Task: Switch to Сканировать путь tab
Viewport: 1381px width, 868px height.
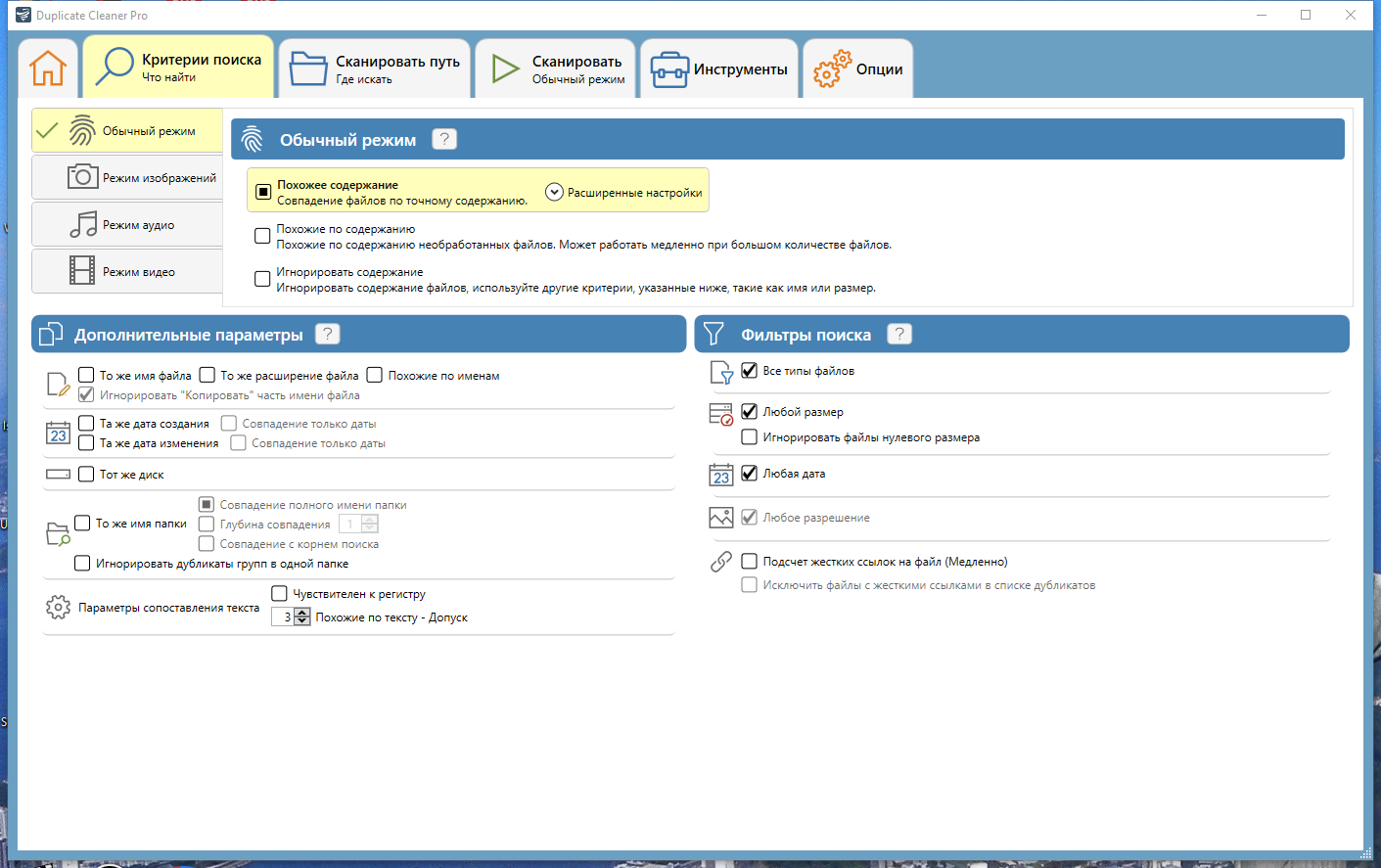Action: coord(375,69)
